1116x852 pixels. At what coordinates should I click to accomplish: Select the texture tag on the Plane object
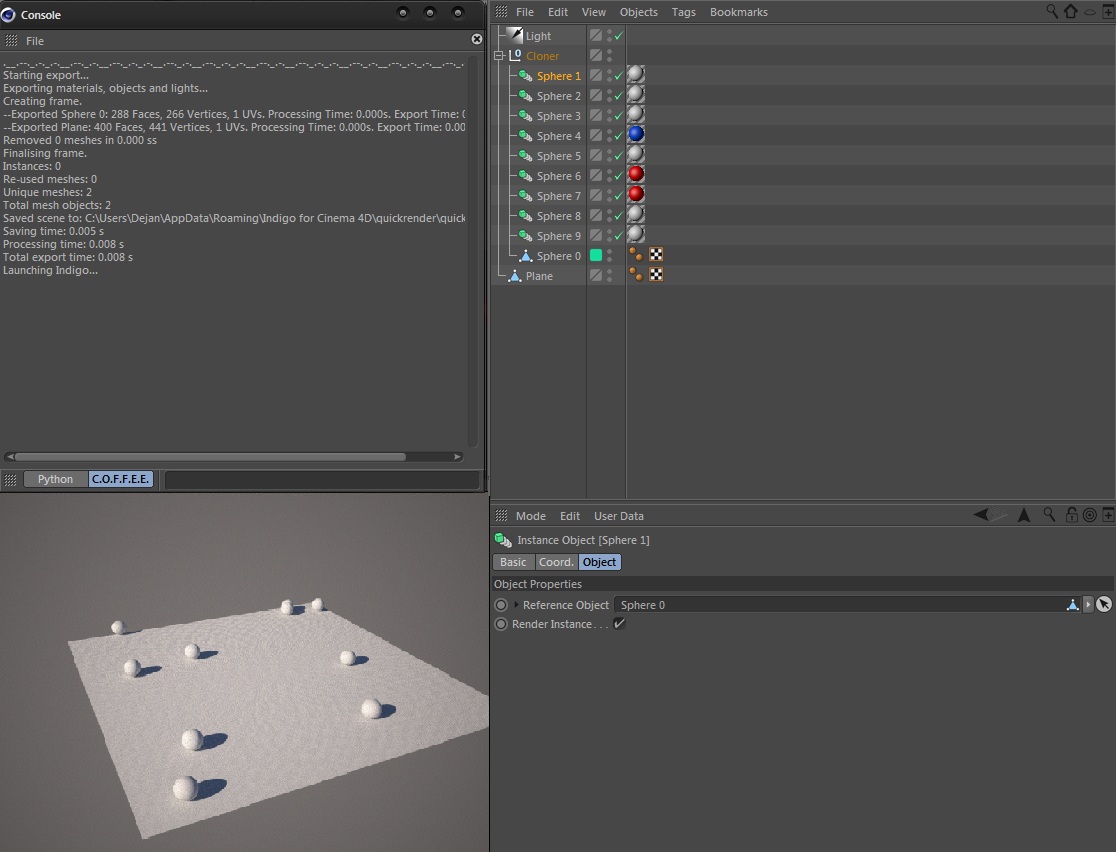coord(656,275)
